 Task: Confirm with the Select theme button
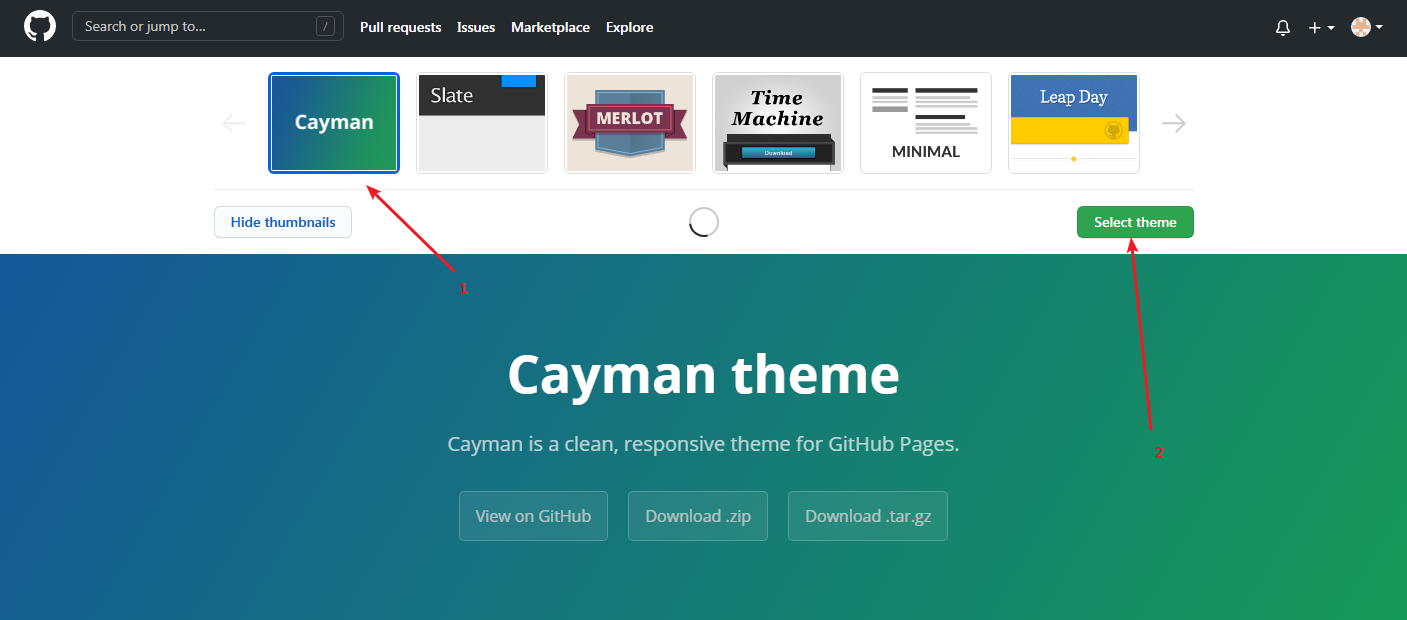click(x=1135, y=222)
